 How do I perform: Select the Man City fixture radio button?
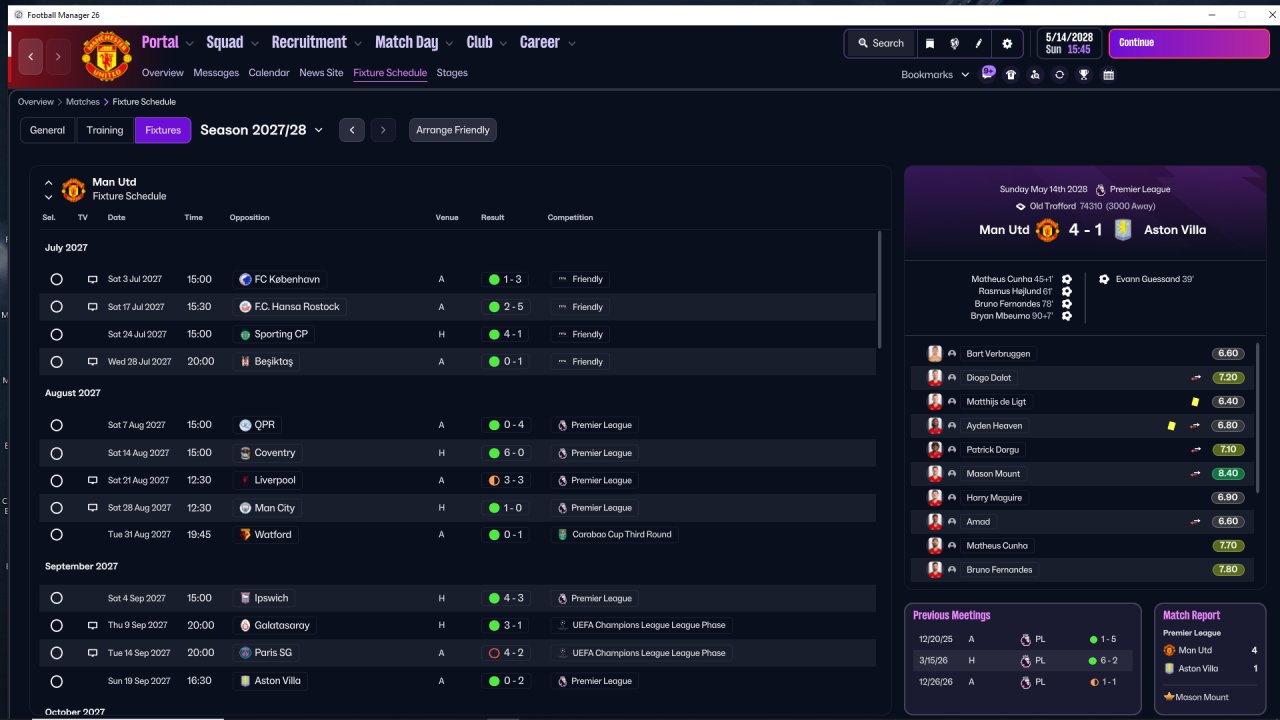[x=56, y=508]
